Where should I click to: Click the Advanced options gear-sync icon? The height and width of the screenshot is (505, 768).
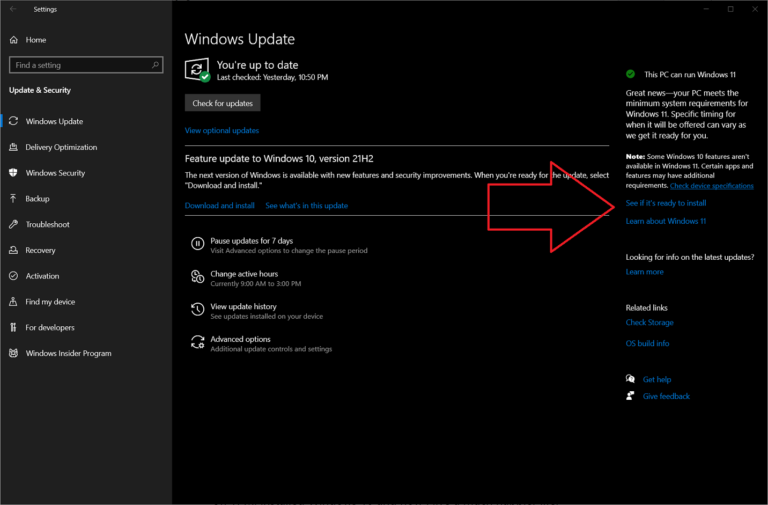[197, 342]
